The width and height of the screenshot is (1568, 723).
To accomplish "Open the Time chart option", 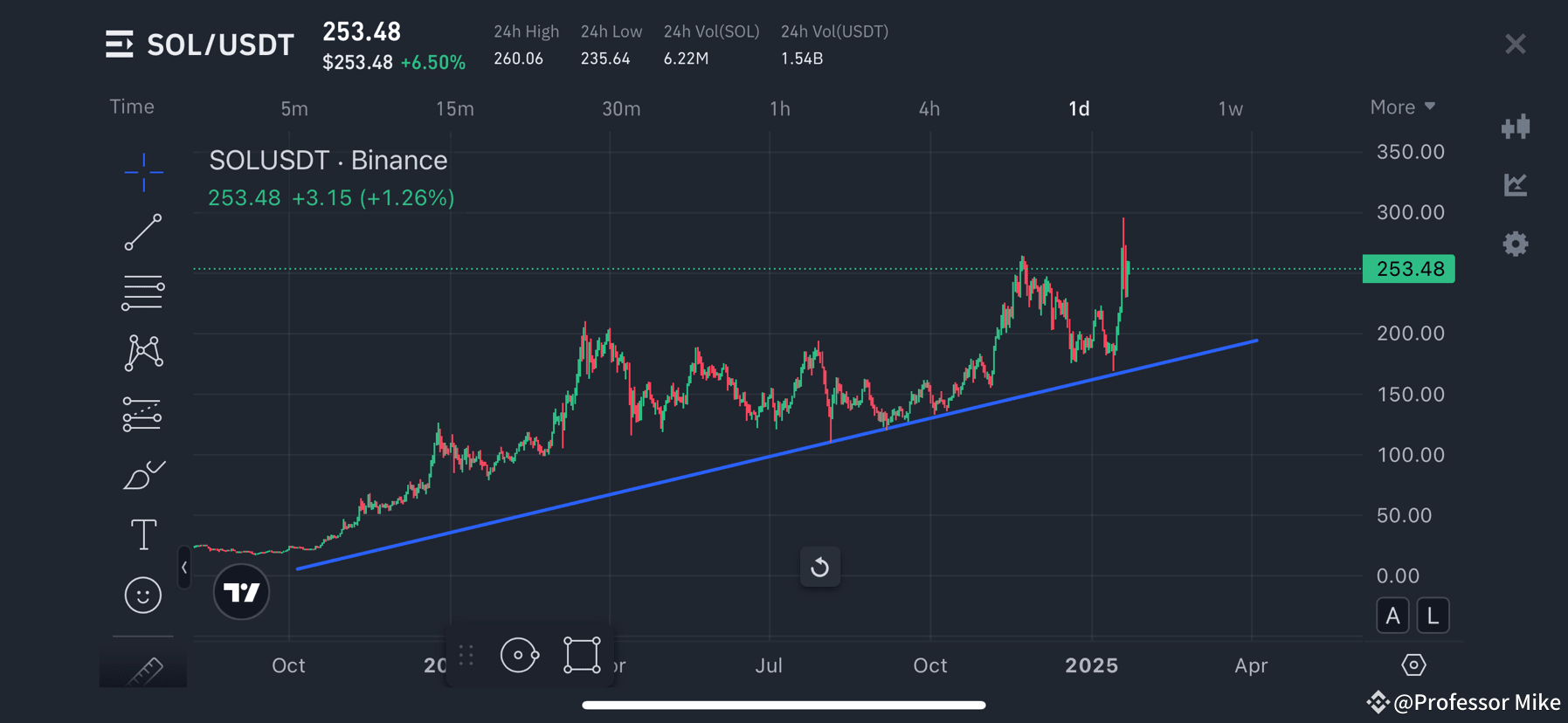I will [x=132, y=107].
